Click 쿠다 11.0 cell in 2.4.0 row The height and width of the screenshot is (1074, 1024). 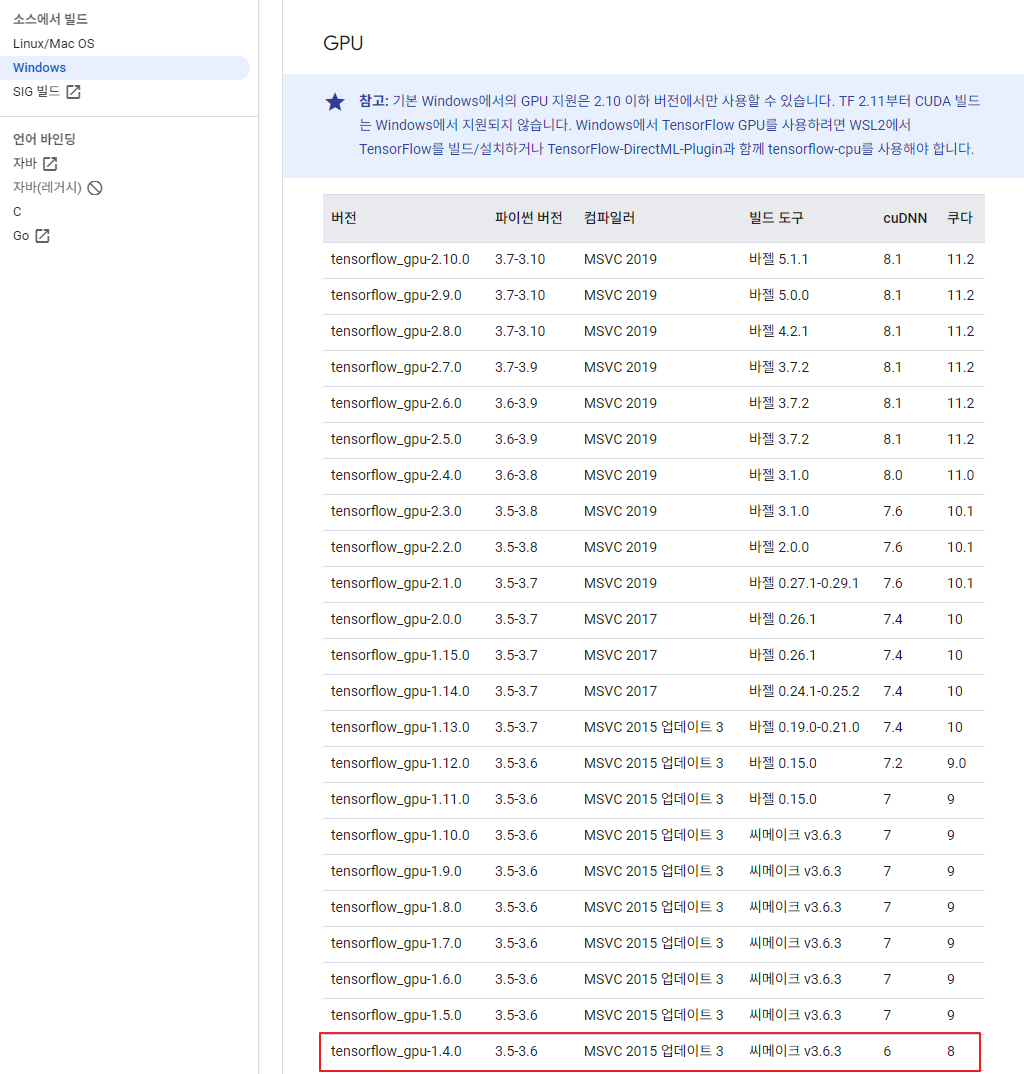[x=960, y=475]
